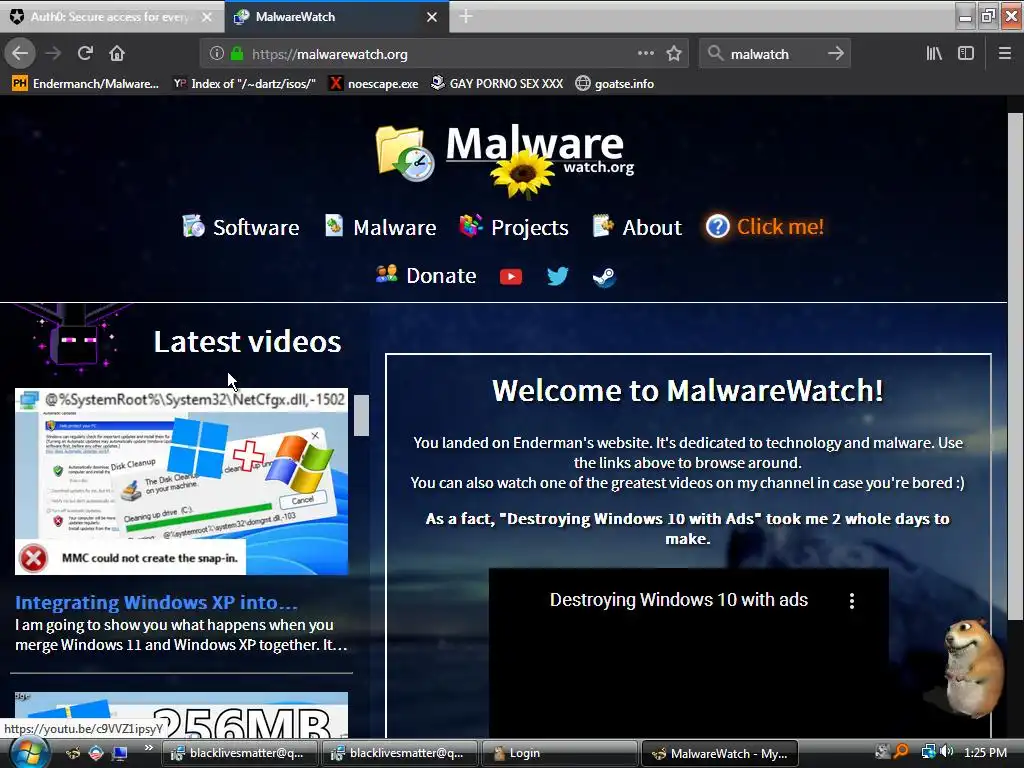This screenshot has width=1024, height=768.
Task: Show site information via the info icon
Action: click(217, 54)
